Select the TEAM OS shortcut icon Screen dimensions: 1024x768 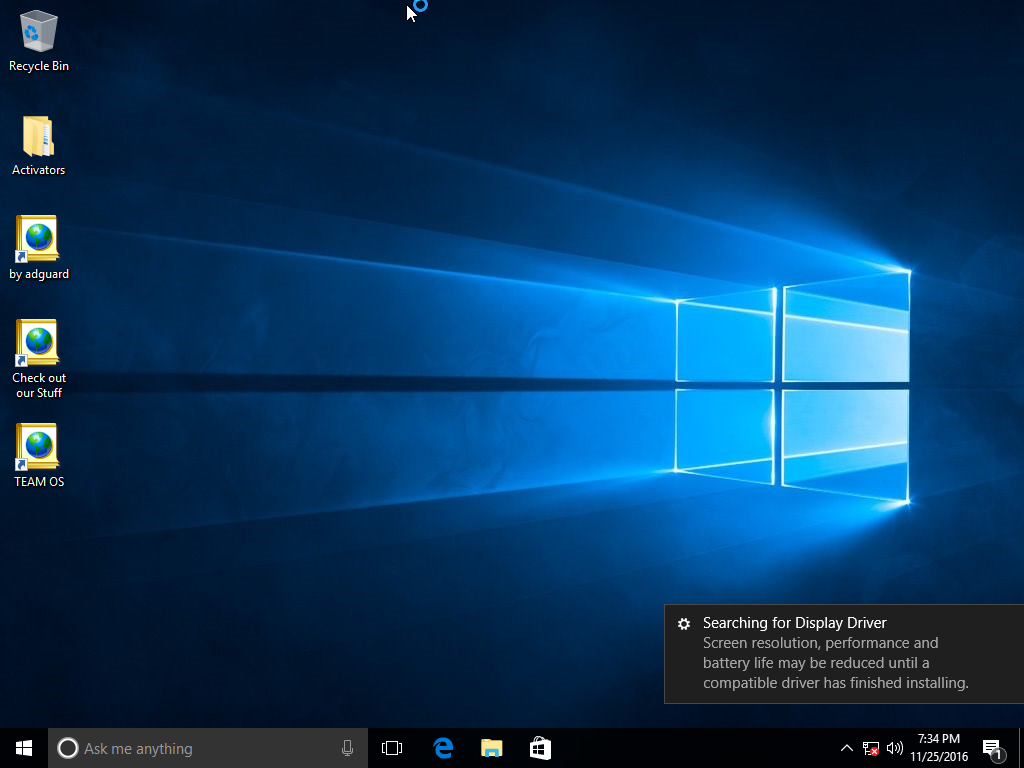(39, 456)
